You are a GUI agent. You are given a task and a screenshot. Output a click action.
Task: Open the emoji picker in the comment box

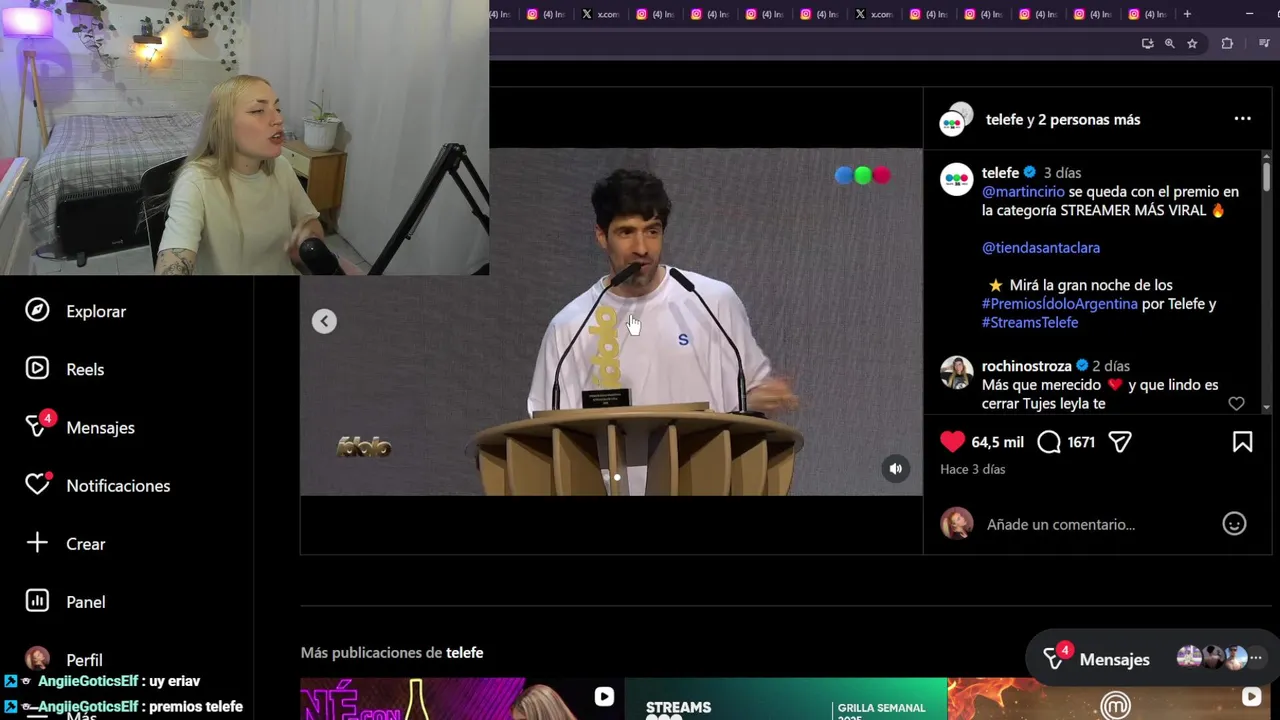pyautogui.click(x=1234, y=524)
